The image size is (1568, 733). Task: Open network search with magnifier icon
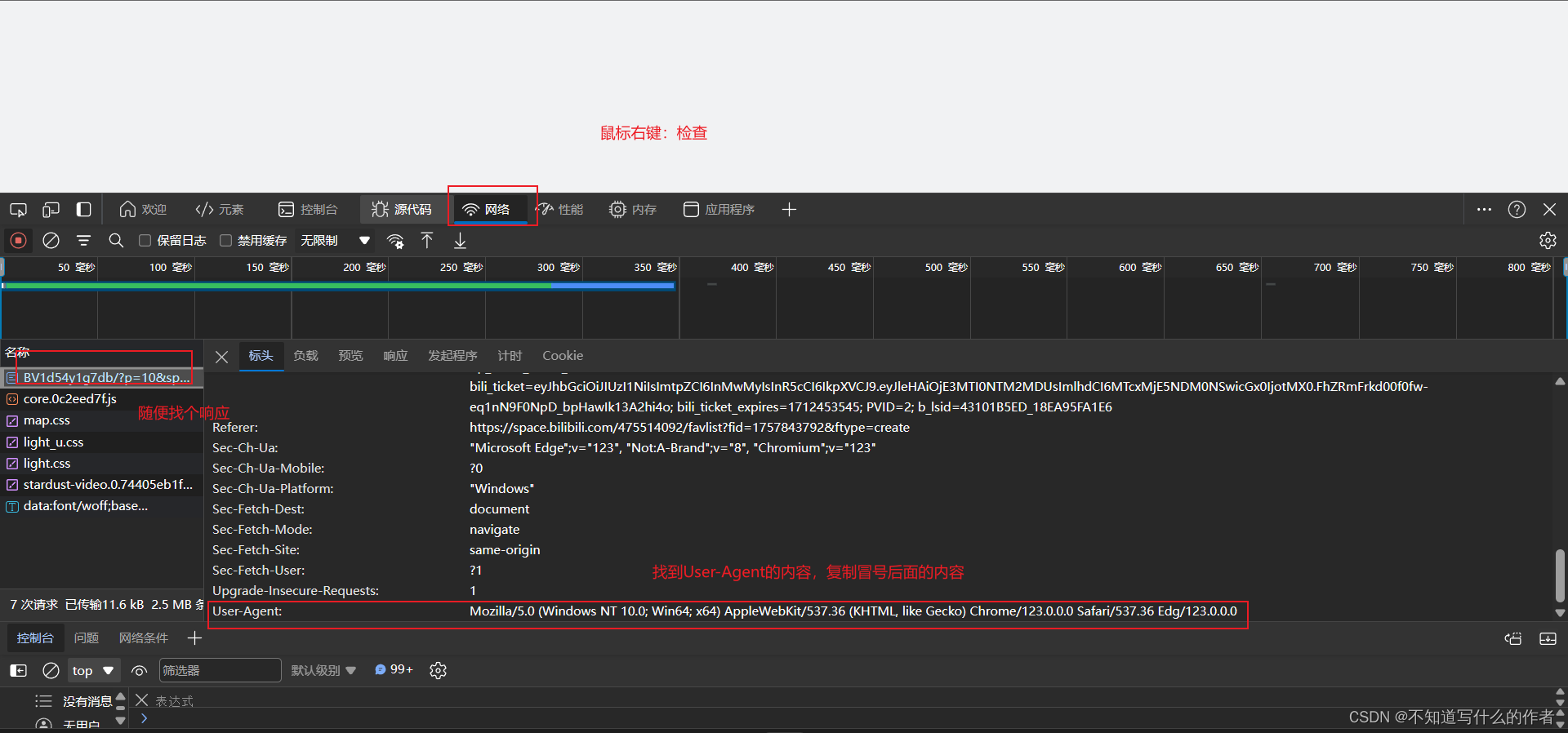click(x=116, y=241)
